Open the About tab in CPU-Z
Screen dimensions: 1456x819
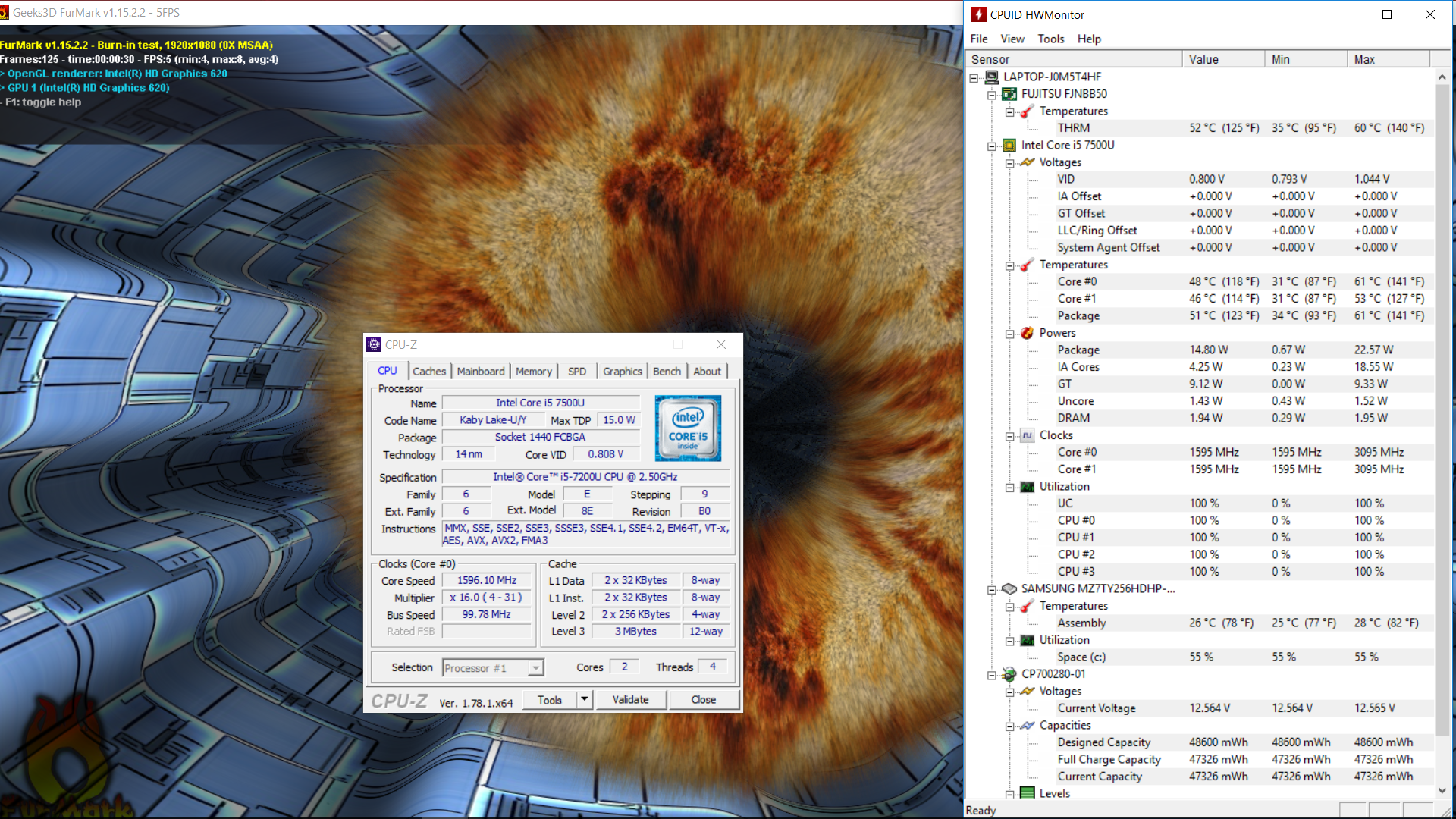tap(707, 371)
